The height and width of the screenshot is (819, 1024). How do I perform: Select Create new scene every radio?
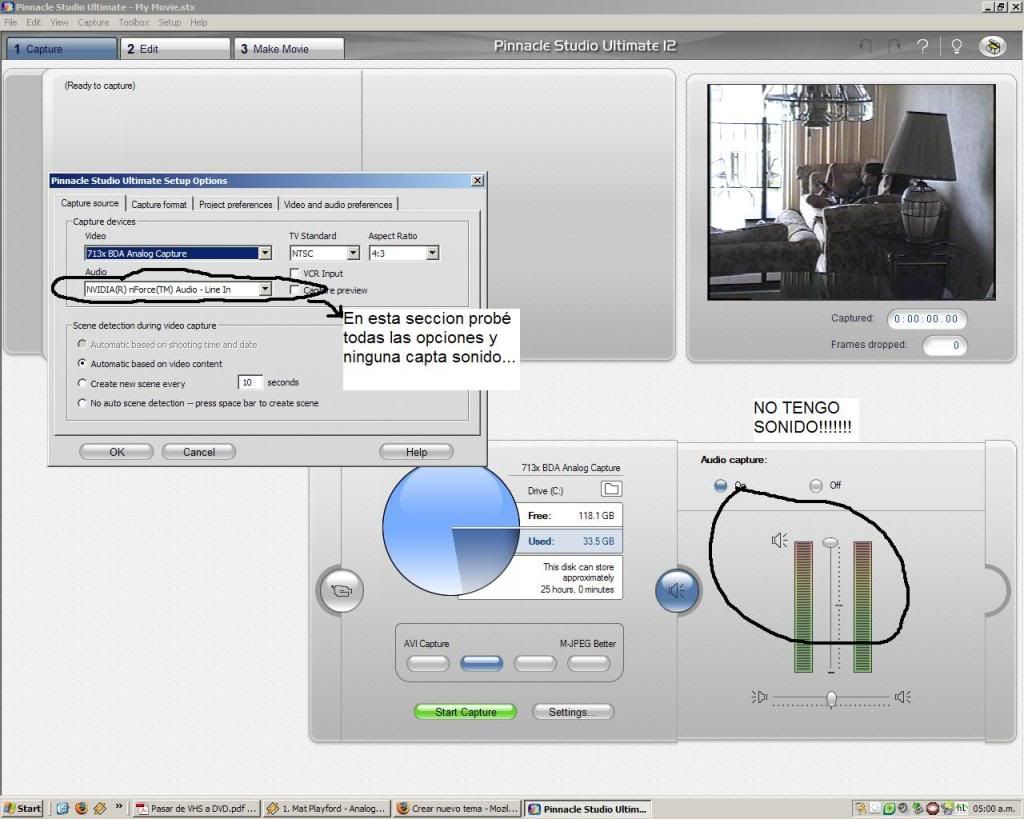point(82,383)
